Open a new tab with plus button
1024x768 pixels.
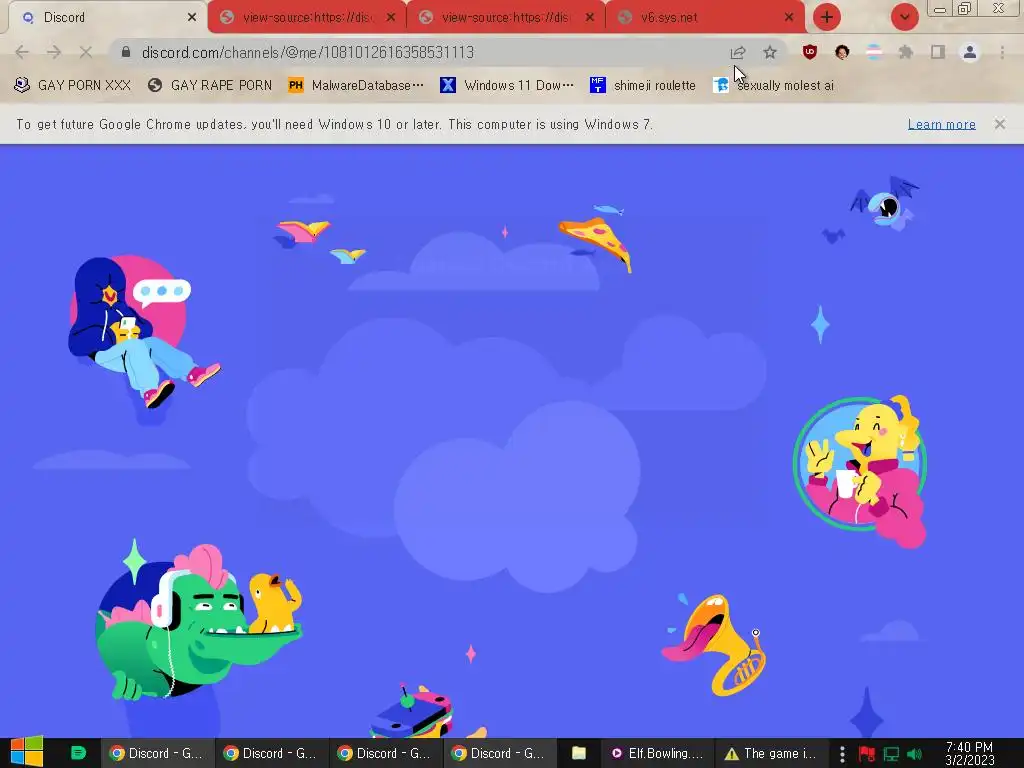pyautogui.click(x=827, y=17)
